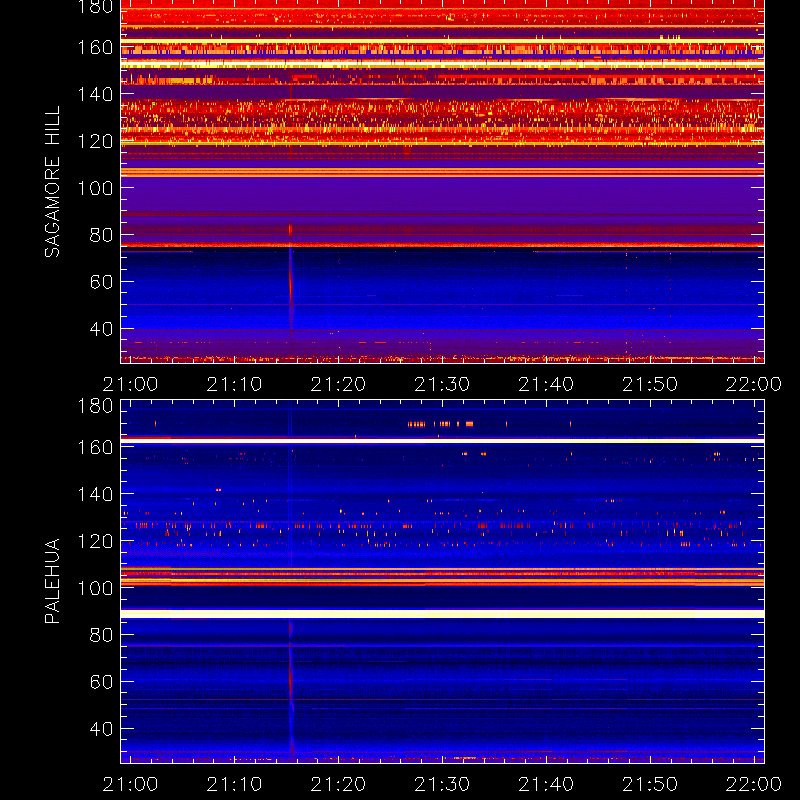Select the 80 tick label on Palehua plot
Image resolution: width=800 pixels, height=800 pixels.
[101, 635]
